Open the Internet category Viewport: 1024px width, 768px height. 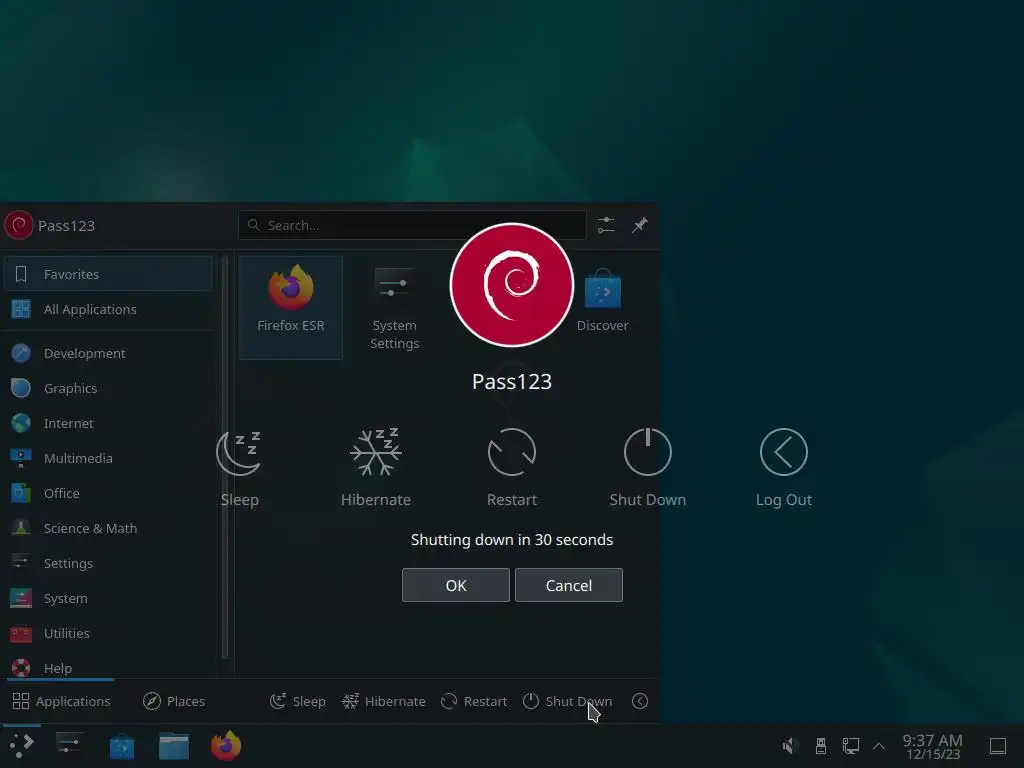pyautogui.click(x=108, y=423)
